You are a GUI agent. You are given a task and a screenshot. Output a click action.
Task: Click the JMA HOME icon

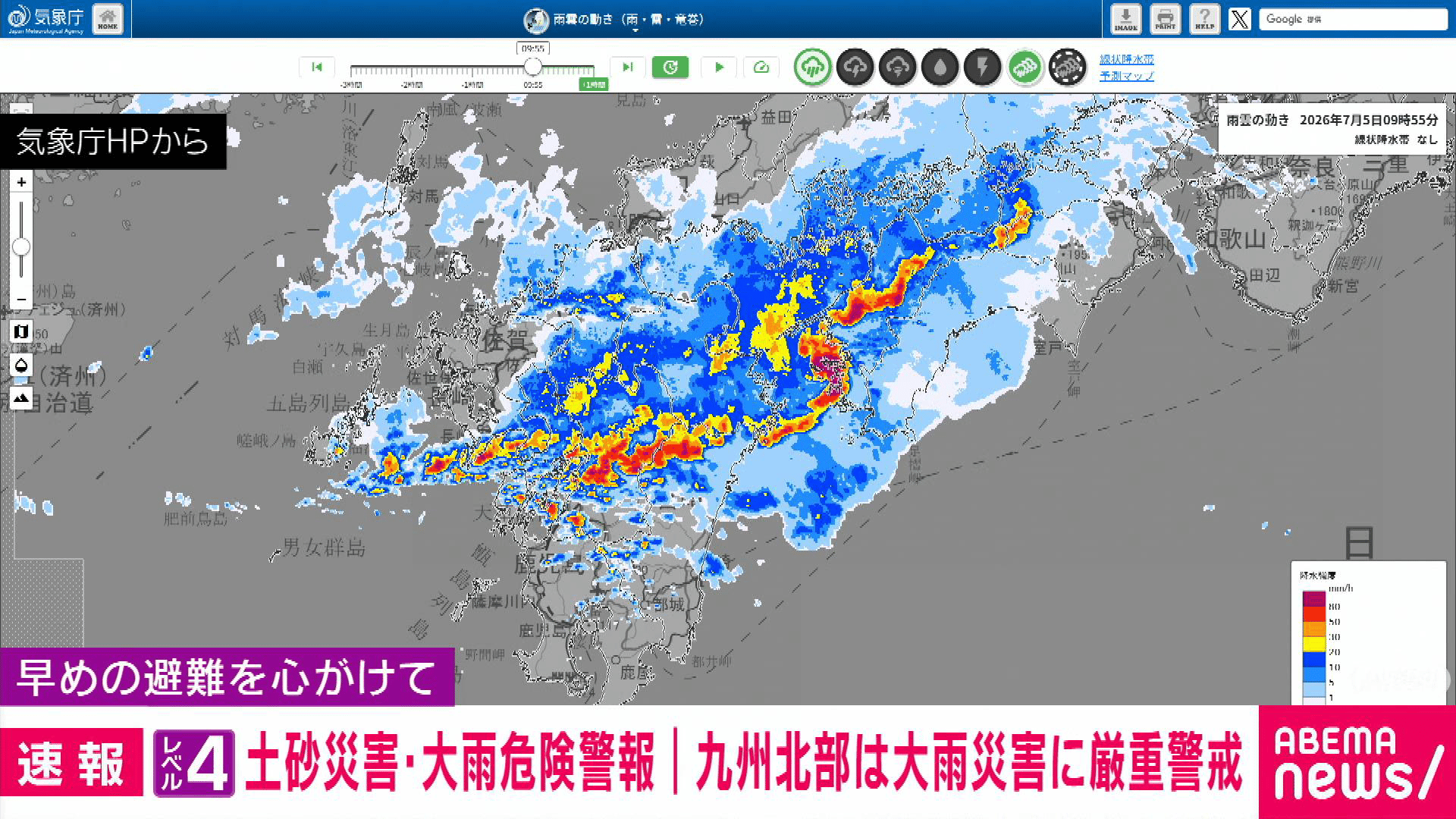point(108,19)
